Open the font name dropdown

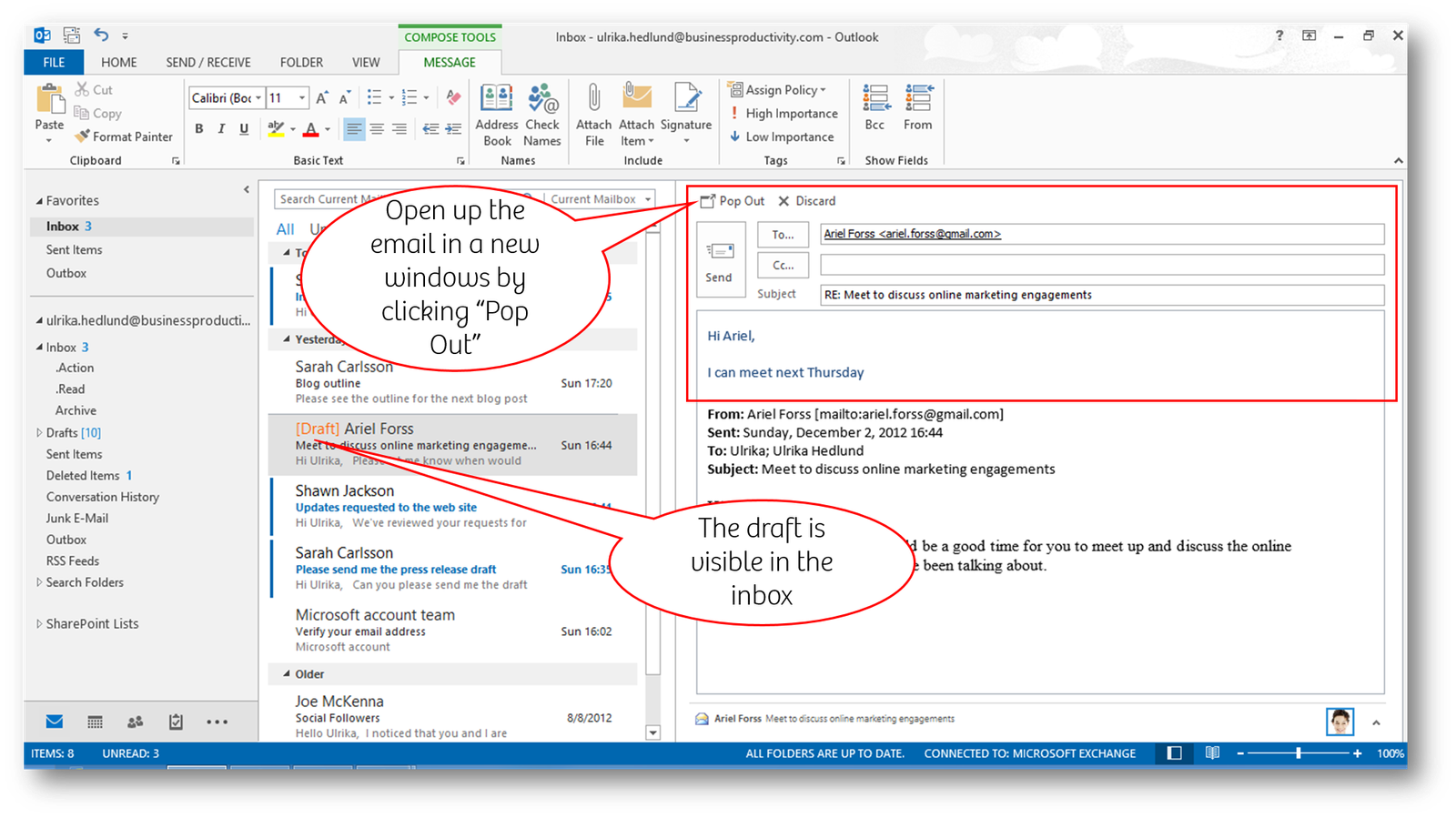pyautogui.click(x=258, y=97)
